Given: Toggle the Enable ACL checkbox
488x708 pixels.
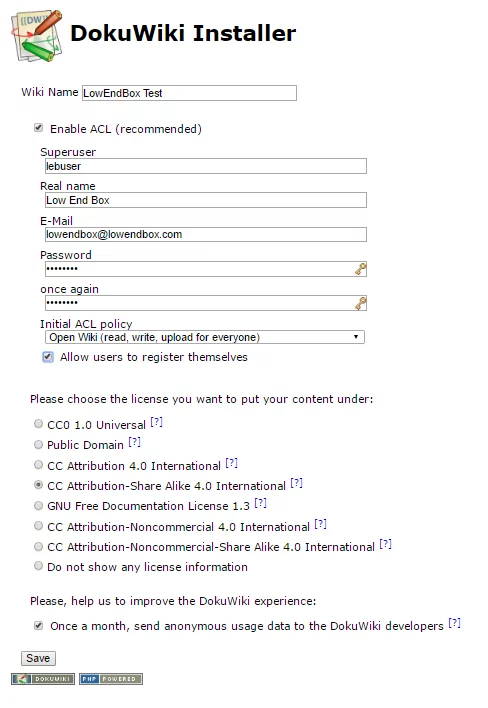Looking at the screenshot, I should tap(38, 128).
